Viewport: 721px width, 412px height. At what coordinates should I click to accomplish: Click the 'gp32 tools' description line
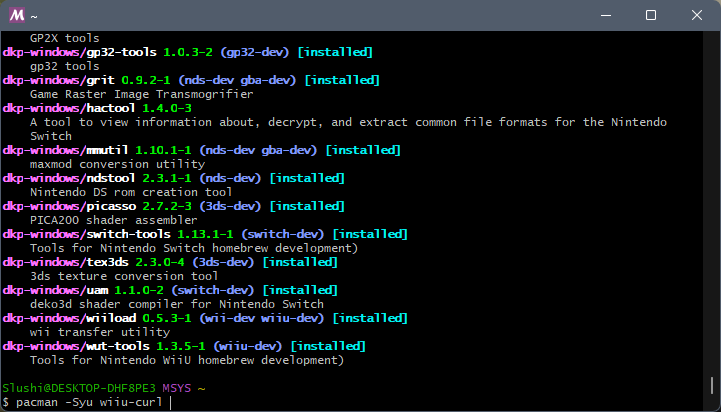(x=65, y=66)
